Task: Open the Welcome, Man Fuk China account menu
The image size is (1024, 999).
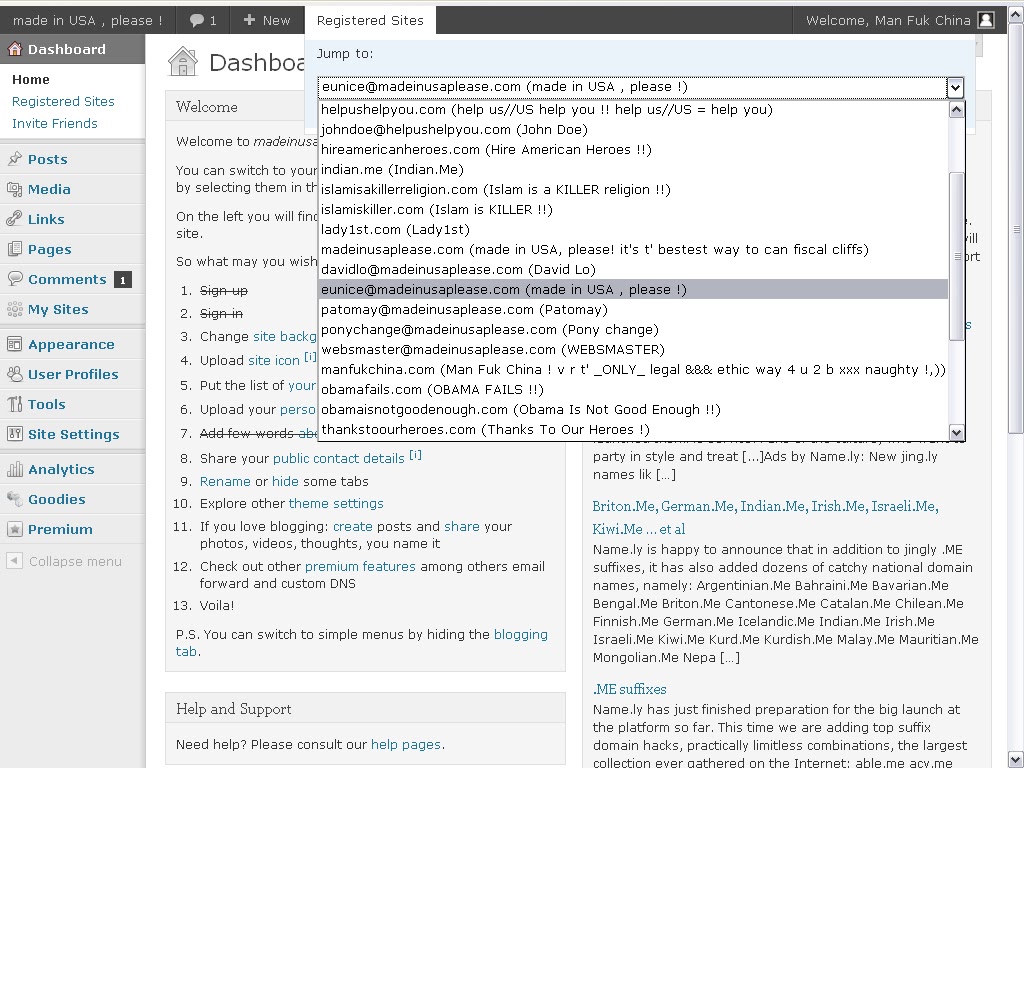Action: 900,20
